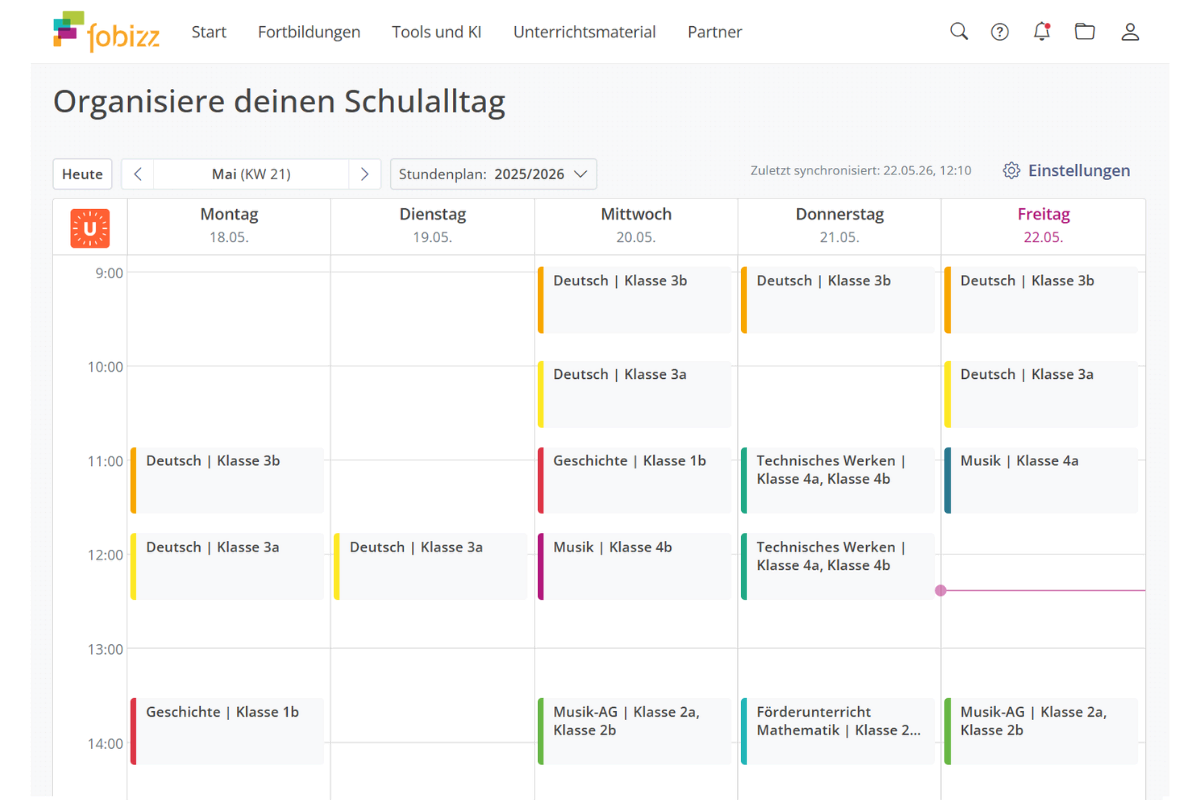
Task: Click the Donnerstag 21.05. column header
Action: click(840, 225)
